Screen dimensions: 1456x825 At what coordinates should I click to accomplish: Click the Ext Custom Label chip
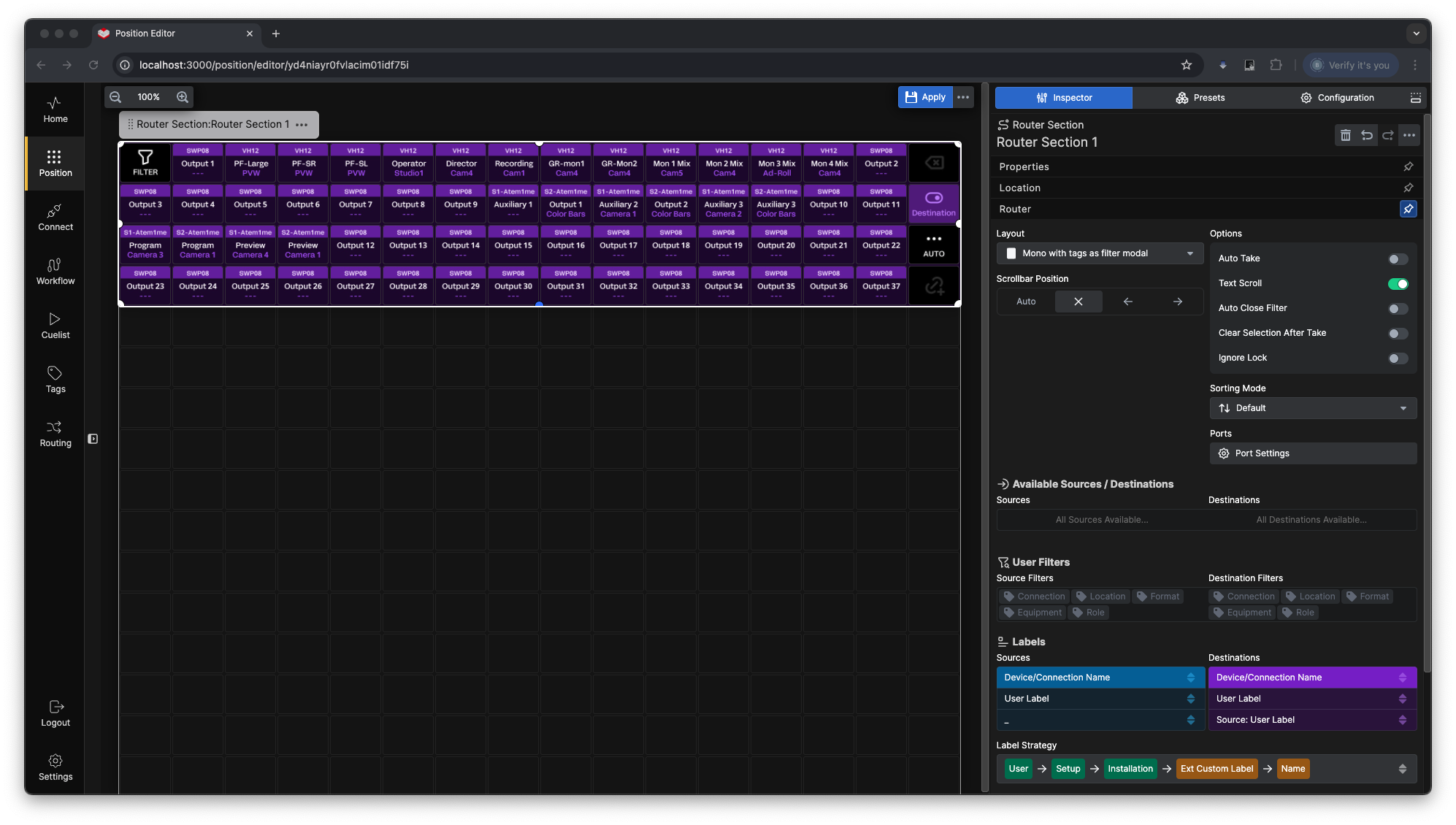[x=1216, y=769]
